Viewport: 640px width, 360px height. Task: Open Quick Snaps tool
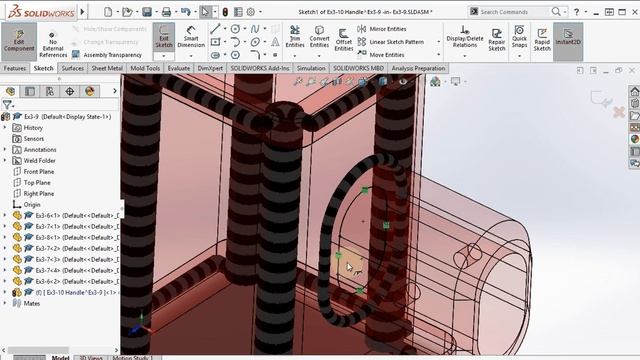pos(519,37)
